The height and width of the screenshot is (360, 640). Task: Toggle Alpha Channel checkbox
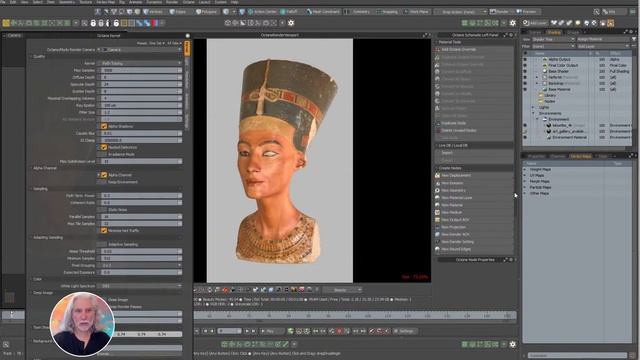(104, 175)
